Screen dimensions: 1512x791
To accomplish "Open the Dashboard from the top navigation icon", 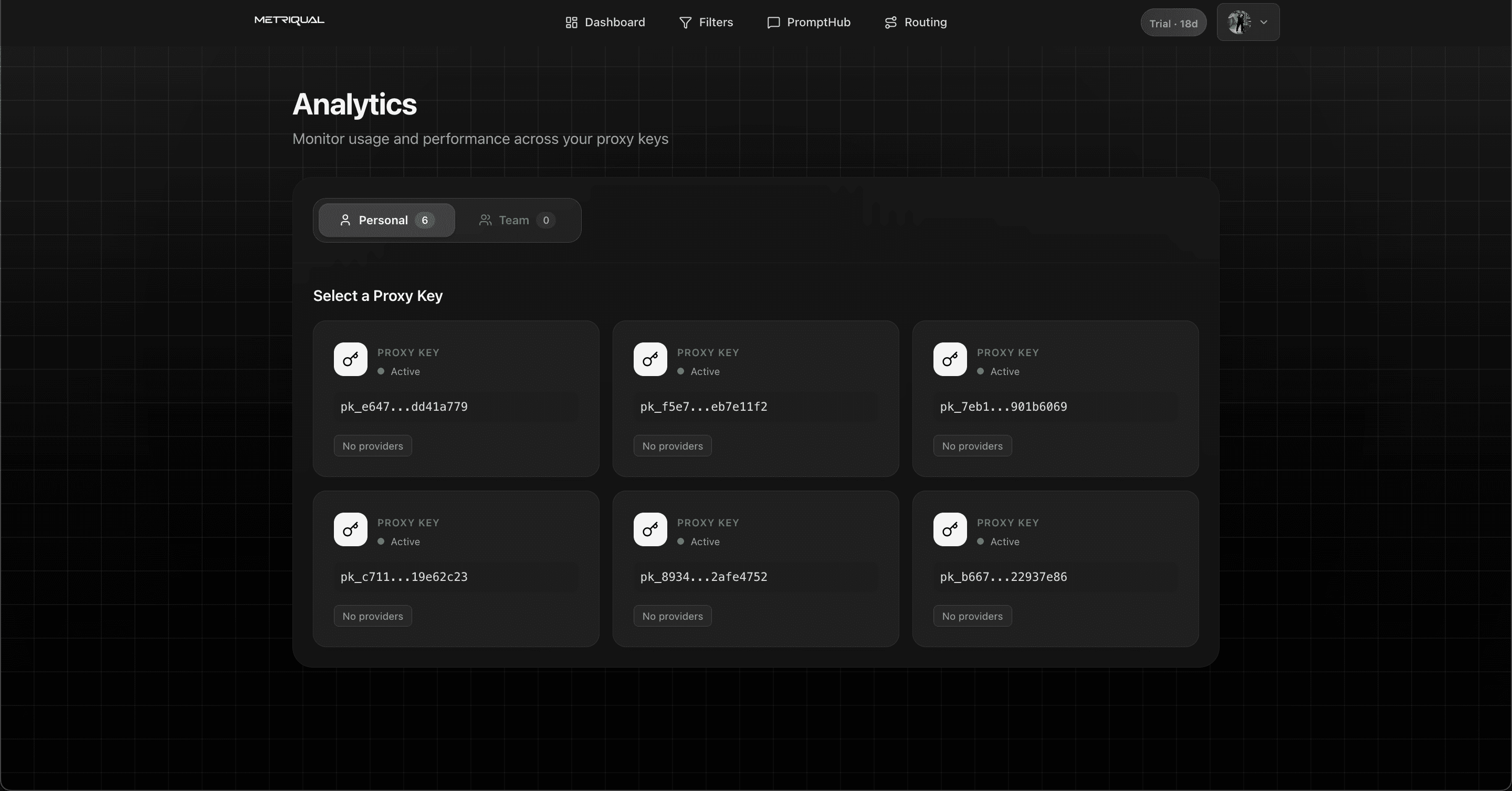I will (x=572, y=22).
